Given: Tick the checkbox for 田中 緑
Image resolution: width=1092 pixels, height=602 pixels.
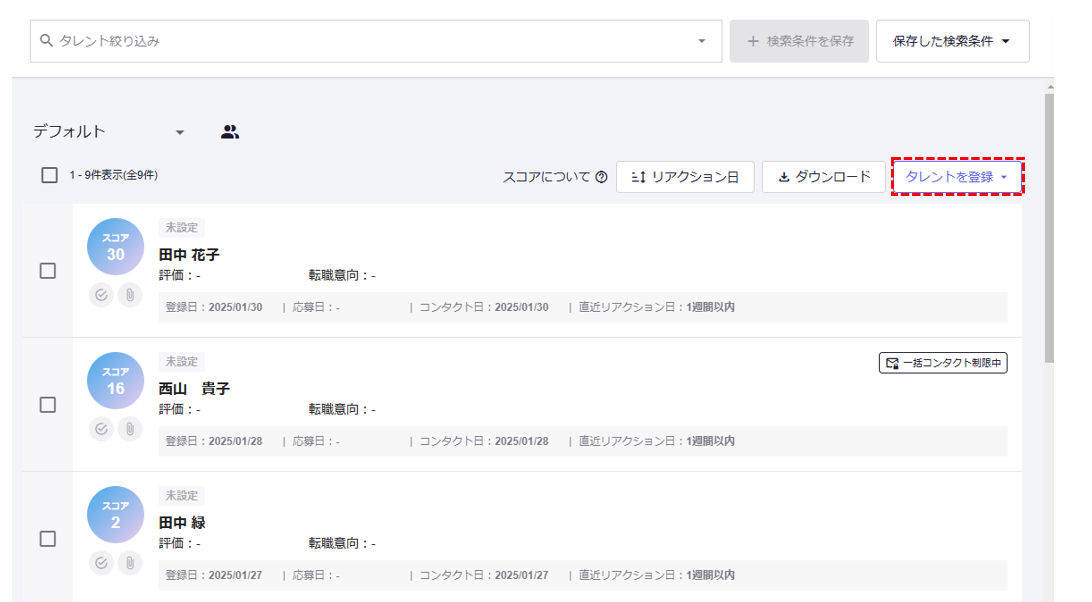Looking at the screenshot, I should pyautogui.click(x=47, y=539).
